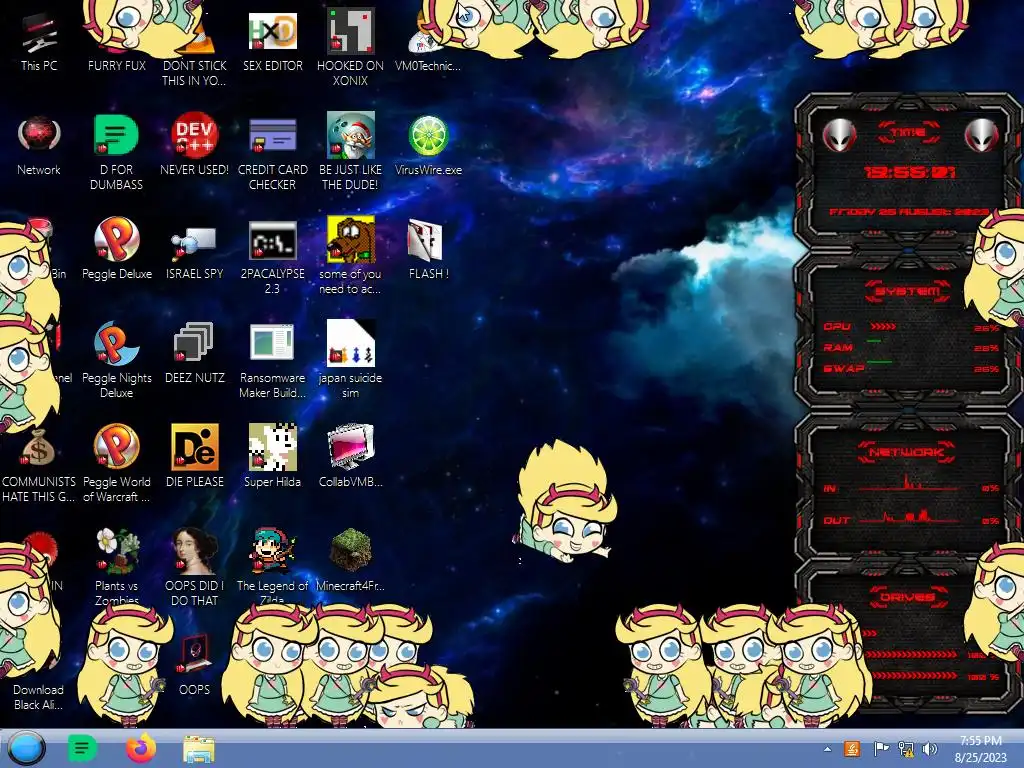Click the floating Star Butterfly character
This screenshot has width=1024, height=768.
565,502
